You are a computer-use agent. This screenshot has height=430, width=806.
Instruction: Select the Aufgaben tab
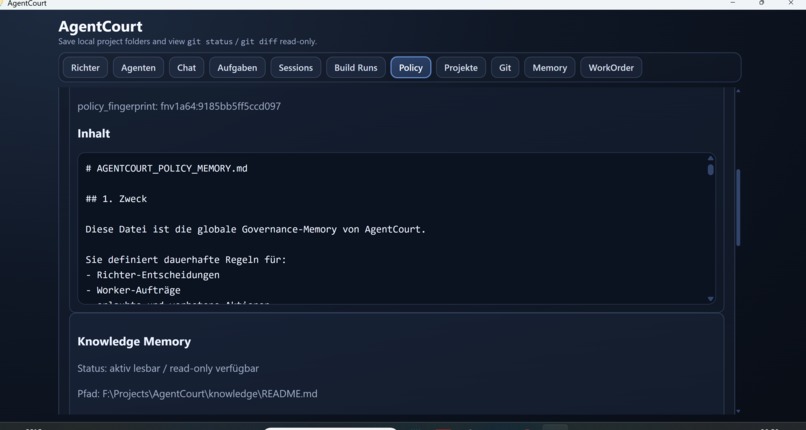tap(237, 67)
